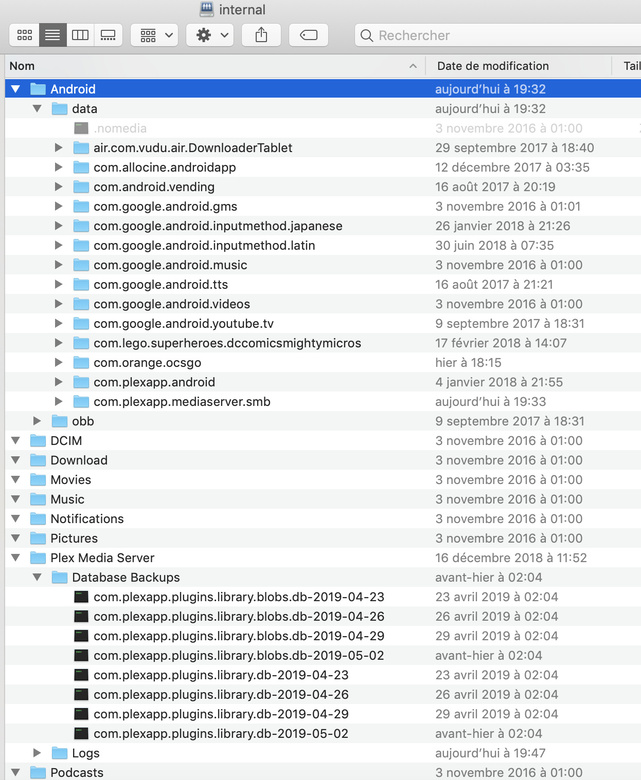Collapse the Android folder

(15, 89)
